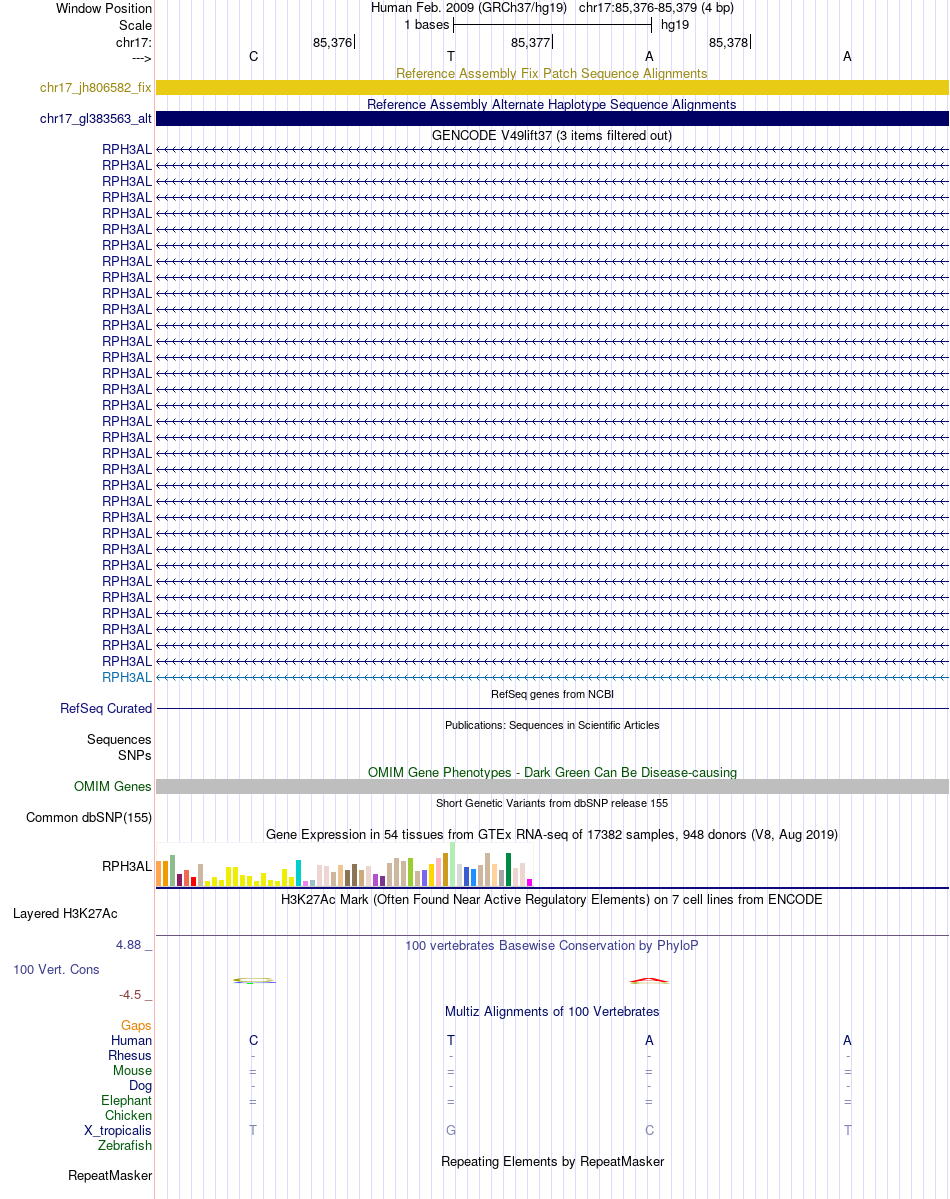This screenshot has height=1199, width=950.
Task: Select the yellow fix patch alignment bar
Action: click(x=552, y=88)
